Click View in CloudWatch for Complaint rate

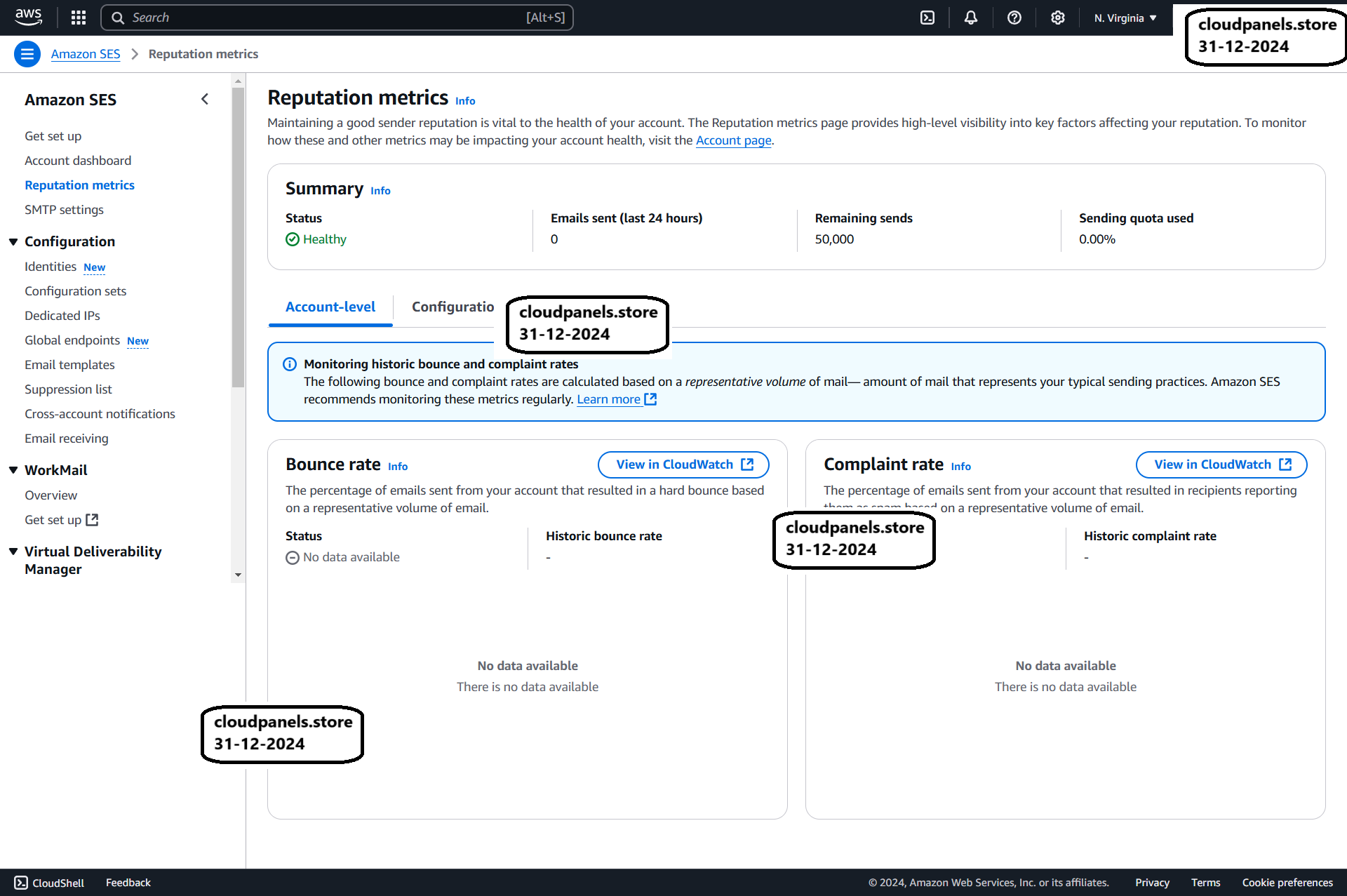[1221, 464]
